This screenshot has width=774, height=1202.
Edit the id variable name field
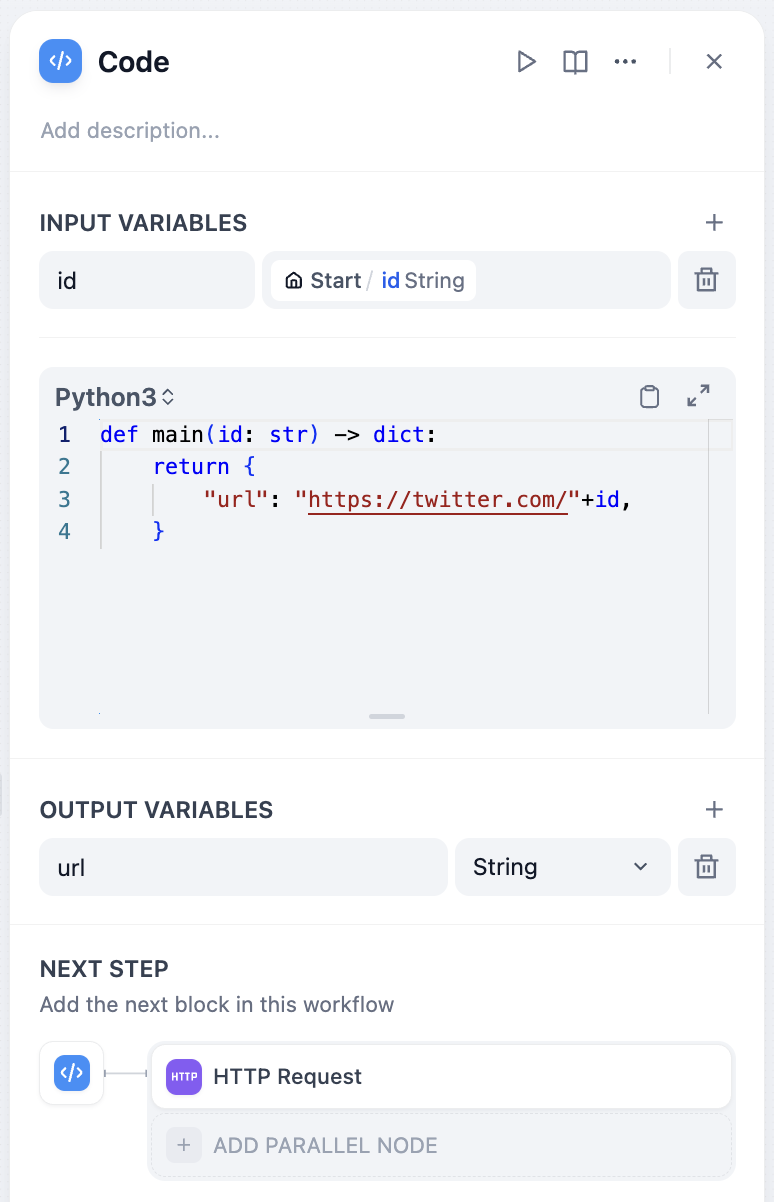pyautogui.click(x=146, y=281)
